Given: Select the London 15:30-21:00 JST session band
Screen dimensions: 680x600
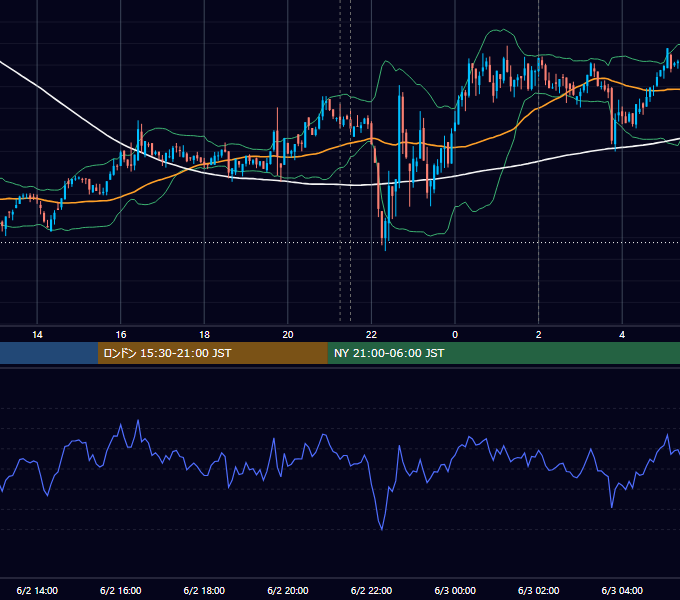Looking at the screenshot, I should (212, 353).
